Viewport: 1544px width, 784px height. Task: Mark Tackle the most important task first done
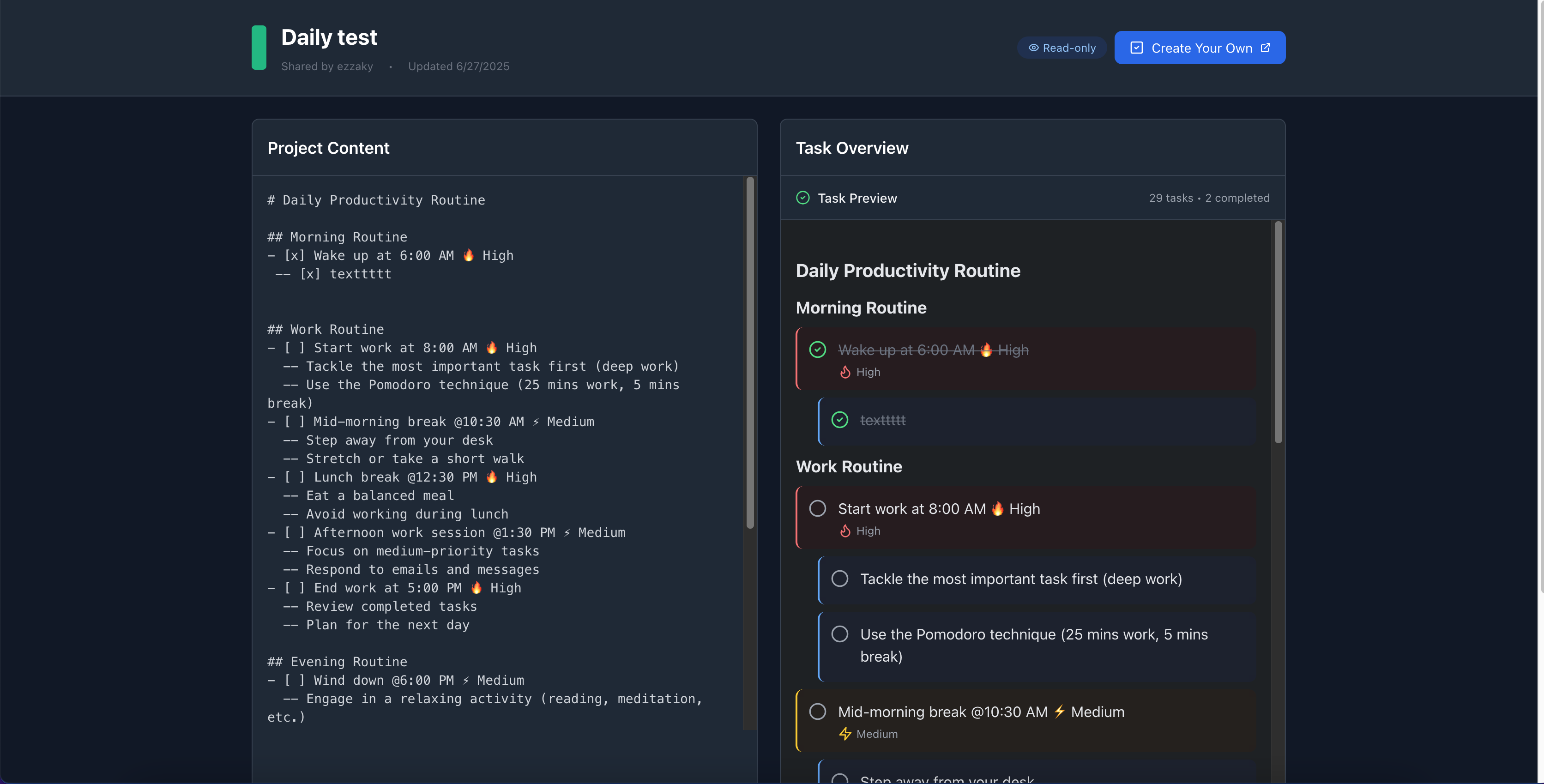pos(840,579)
